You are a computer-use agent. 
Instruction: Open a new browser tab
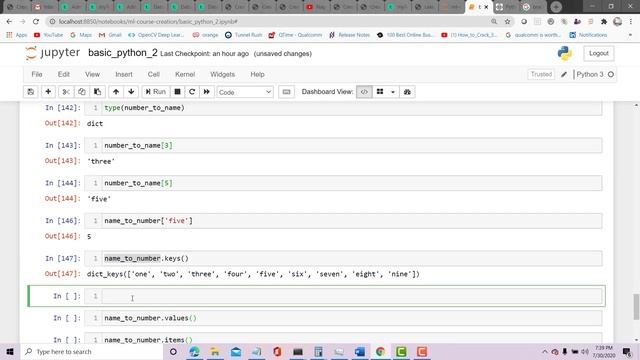pos(556,7)
